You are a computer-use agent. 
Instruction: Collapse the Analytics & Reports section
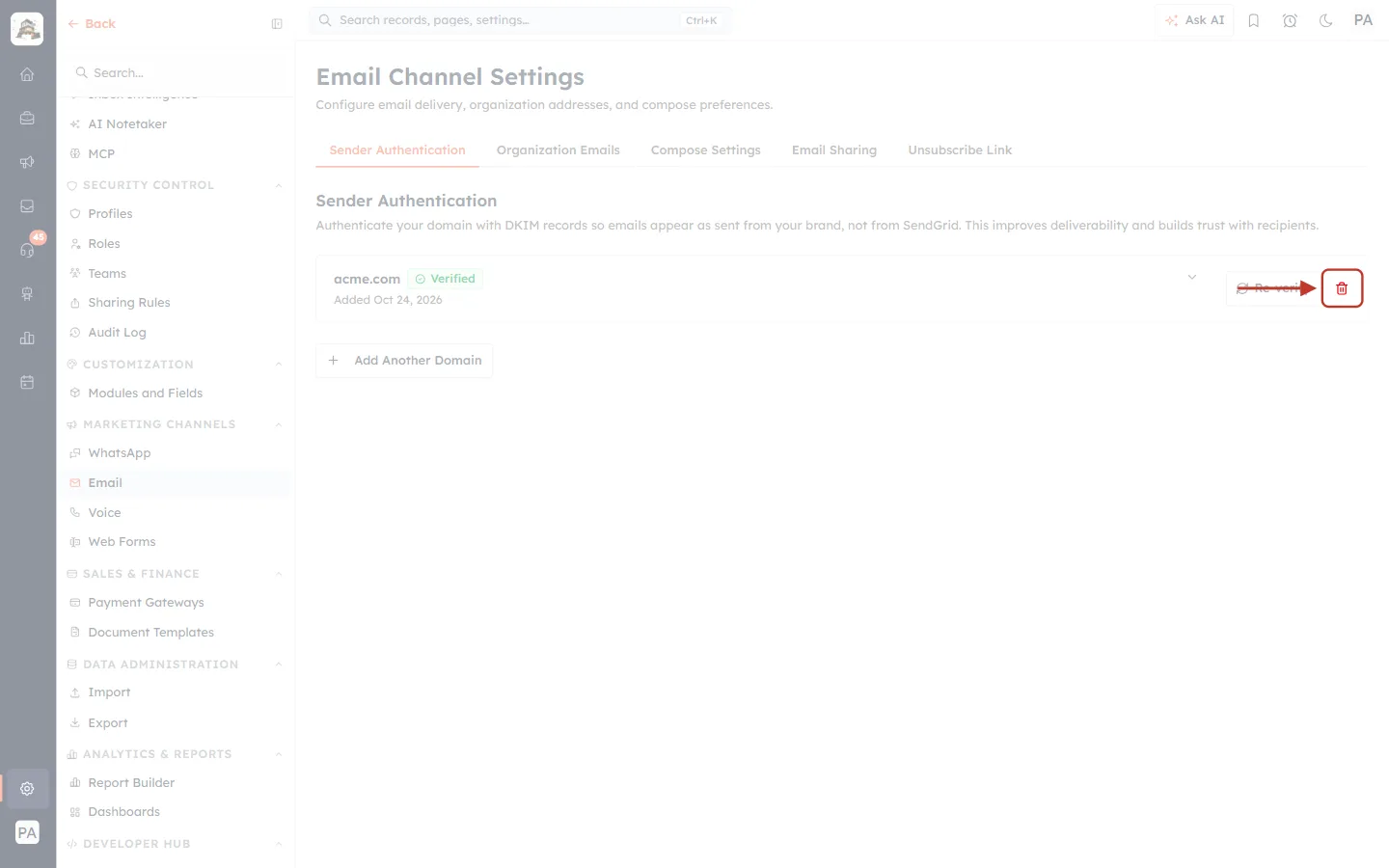(279, 754)
